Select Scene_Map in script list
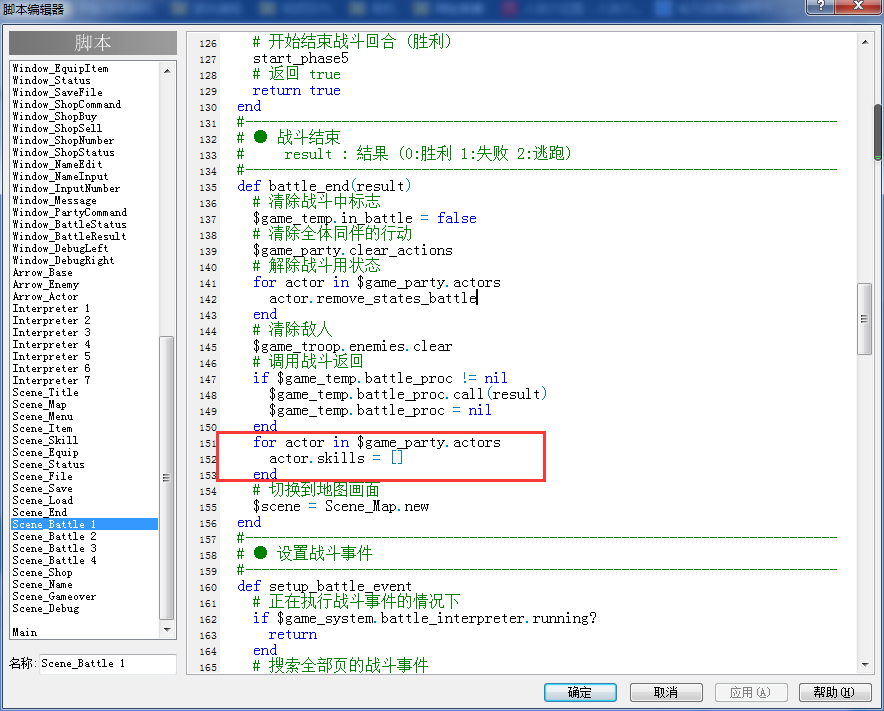Screen dimensions: 884x711 tap(39, 404)
